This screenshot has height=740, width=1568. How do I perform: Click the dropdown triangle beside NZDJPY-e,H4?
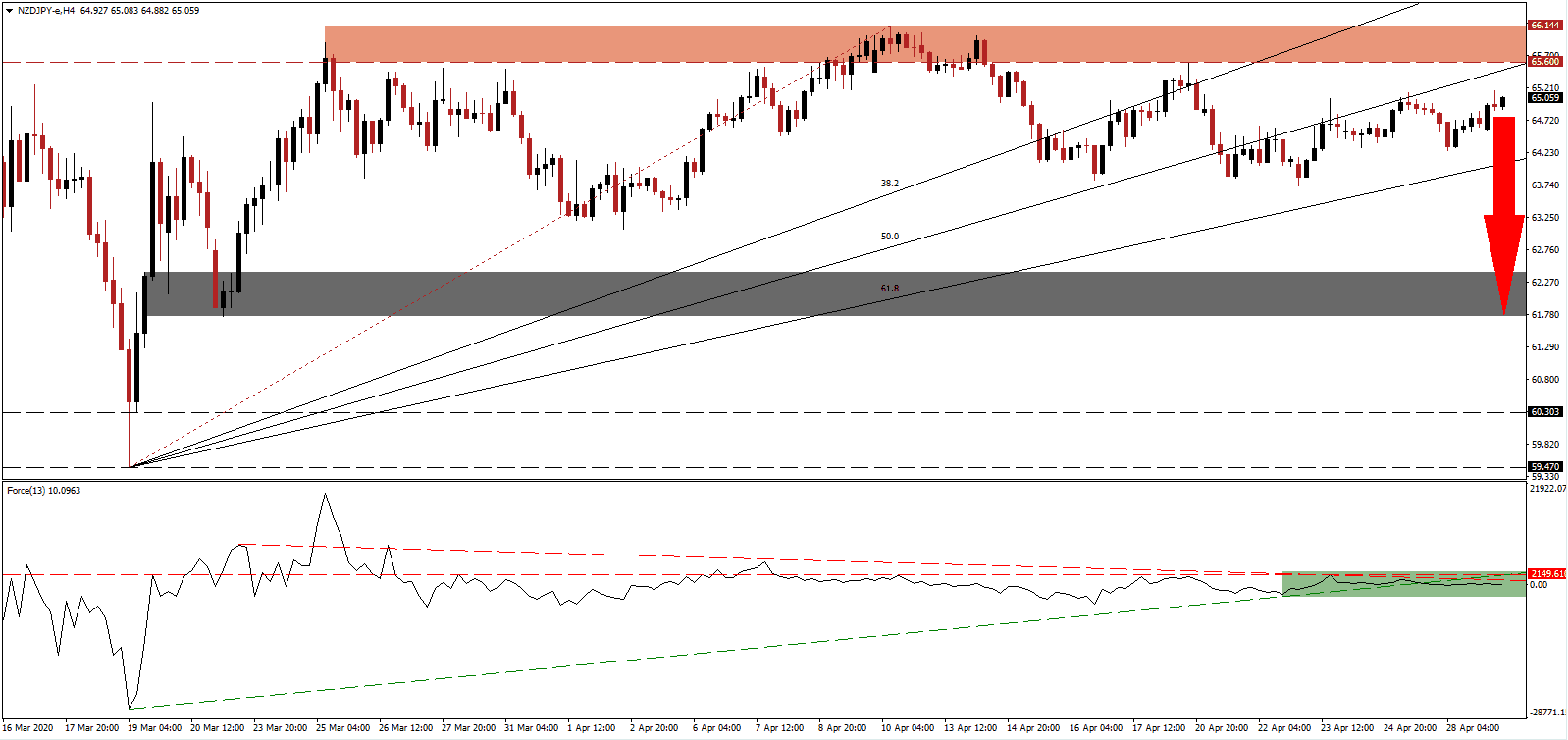point(9,10)
